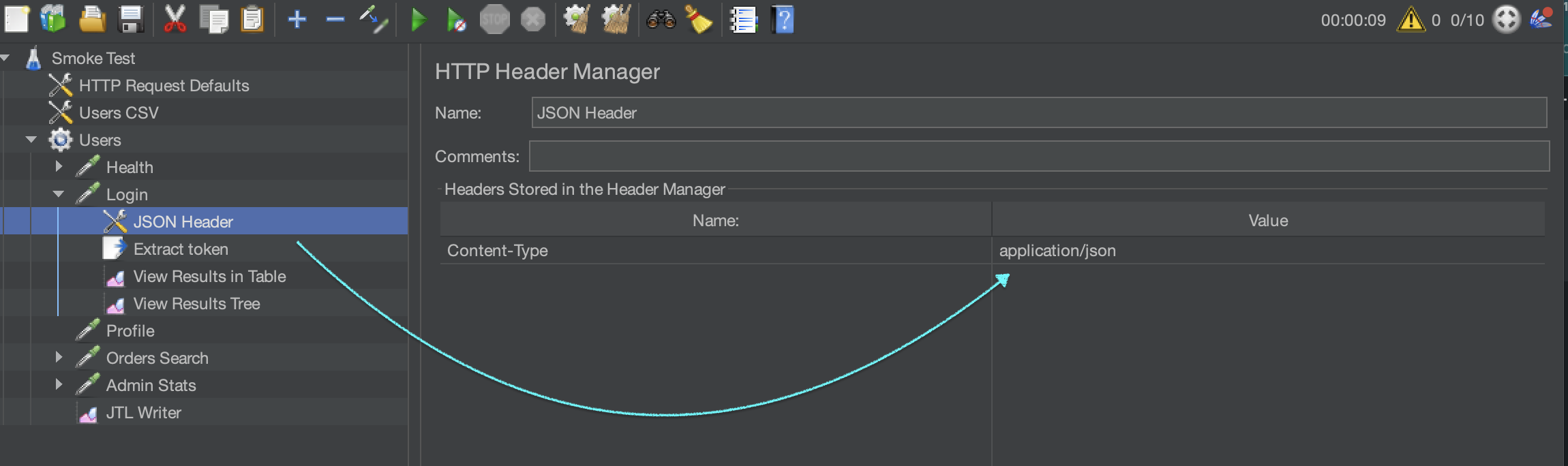Select View Results Tree listener
Viewport: 1568px width, 466px height.
[x=196, y=304]
